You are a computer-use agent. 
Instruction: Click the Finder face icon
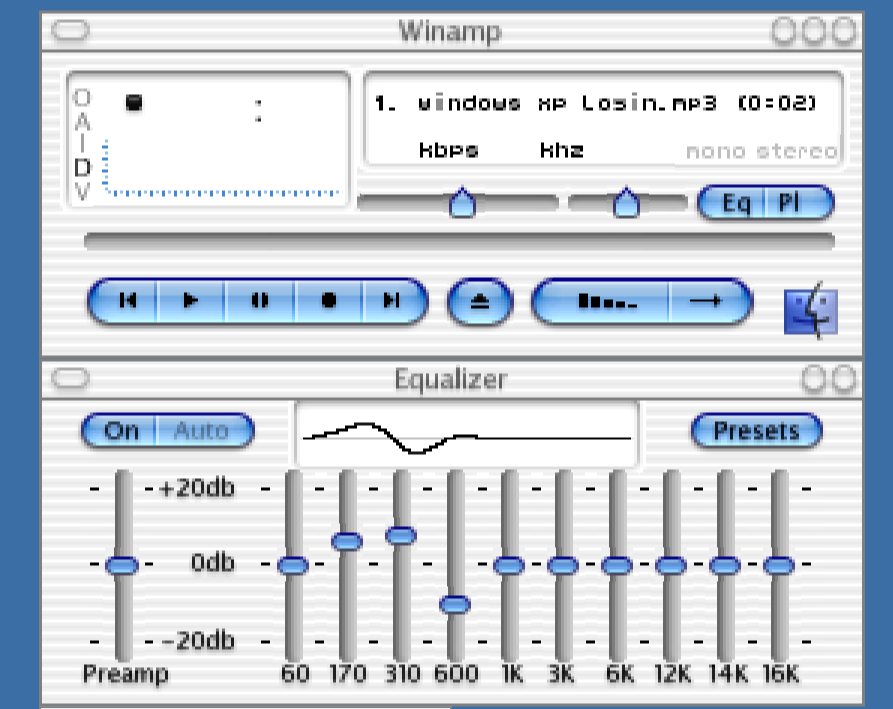pyautogui.click(x=810, y=311)
